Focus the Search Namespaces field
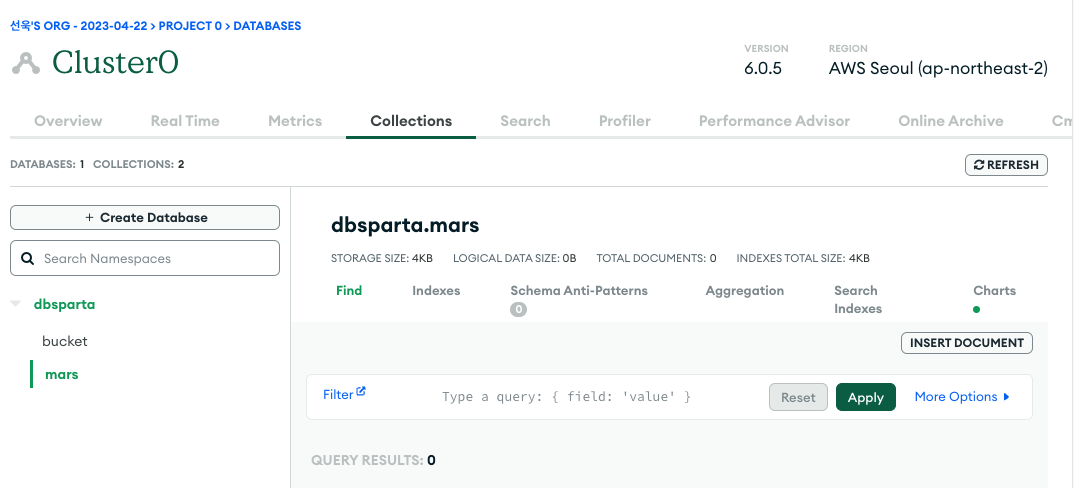1074x488 pixels. 145,258
